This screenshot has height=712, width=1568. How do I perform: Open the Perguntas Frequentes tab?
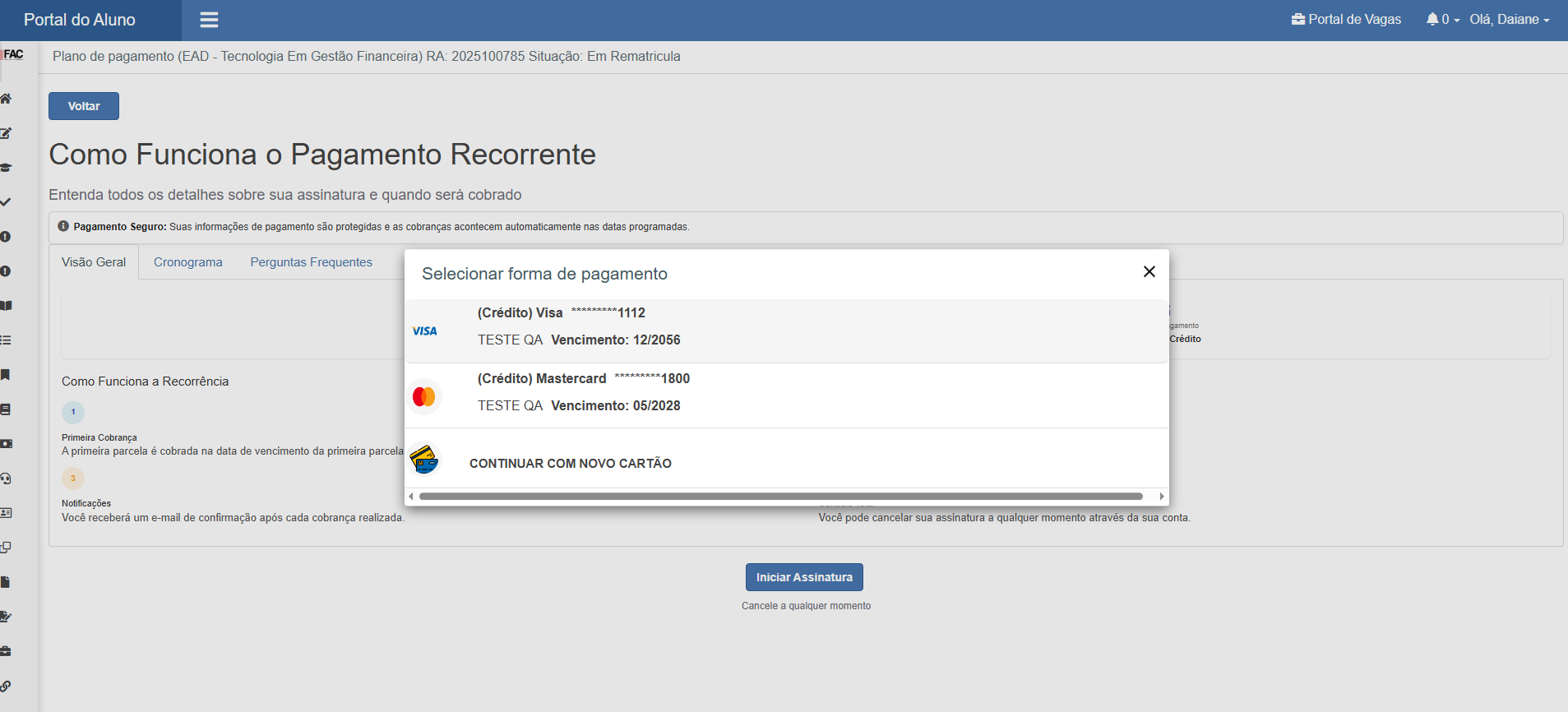[x=311, y=262]
